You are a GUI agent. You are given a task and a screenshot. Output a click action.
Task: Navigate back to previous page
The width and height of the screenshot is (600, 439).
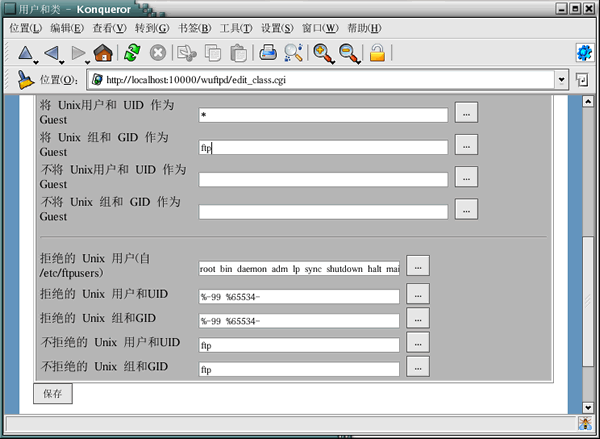pos(52,53)
